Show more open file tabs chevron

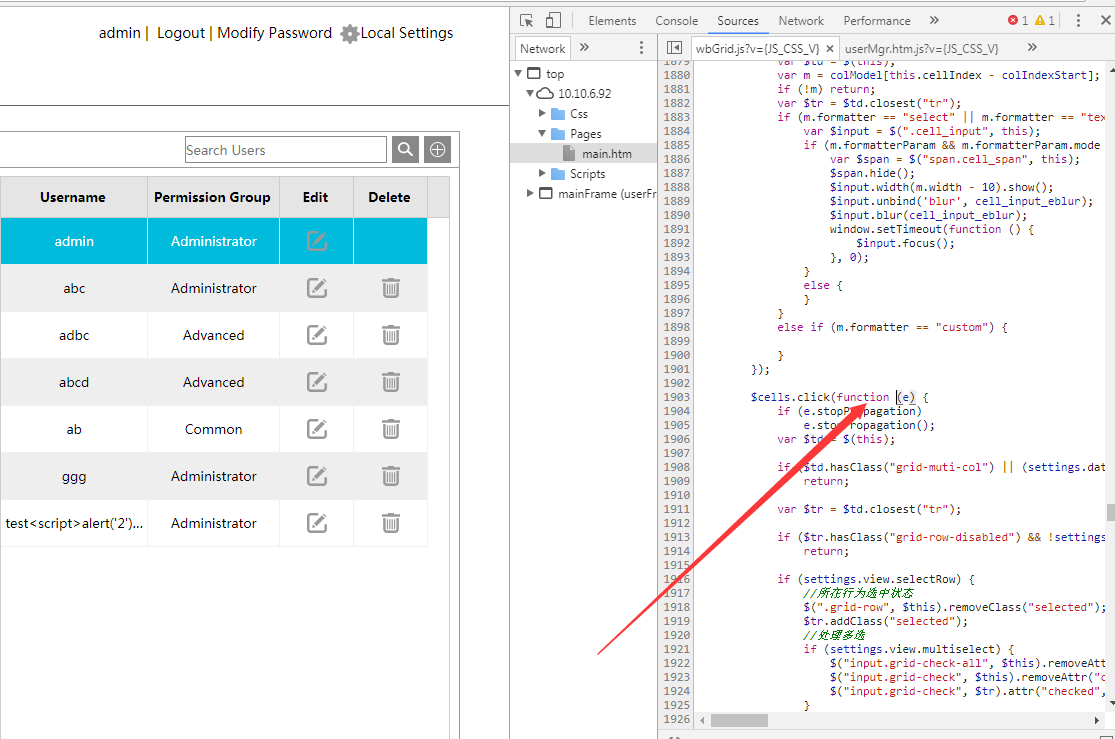click(1032, 48)
